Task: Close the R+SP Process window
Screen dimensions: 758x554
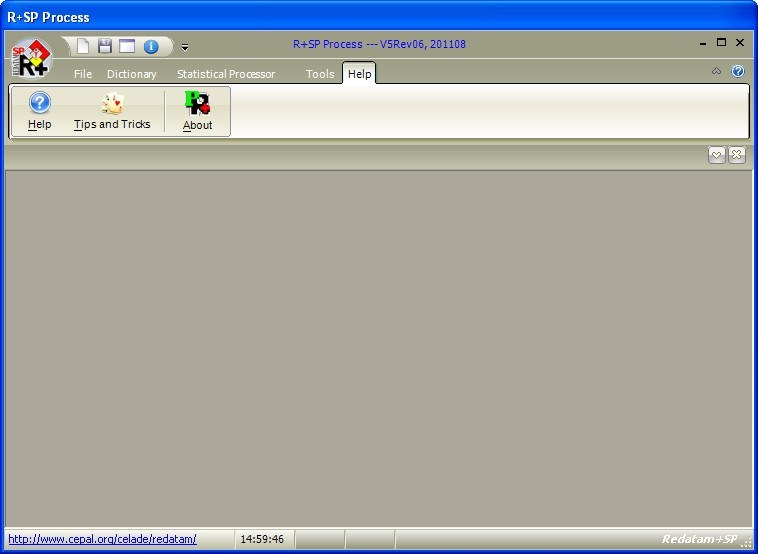Action: point(740,43)
